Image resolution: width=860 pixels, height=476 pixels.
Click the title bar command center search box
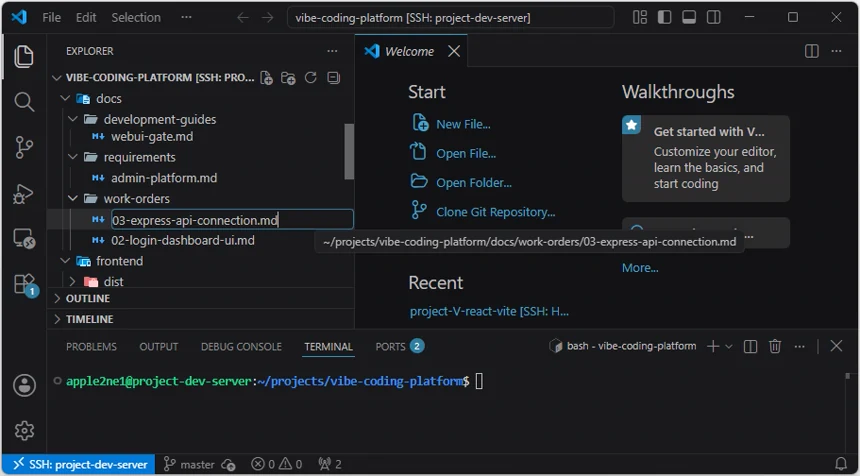pyautogui.click(x=450, y=18)
